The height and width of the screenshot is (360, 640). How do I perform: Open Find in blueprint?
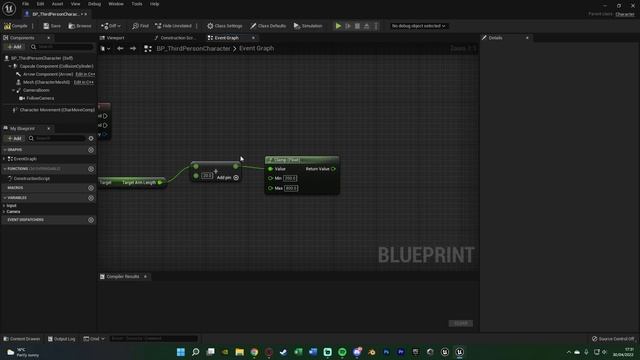point(140,26)
